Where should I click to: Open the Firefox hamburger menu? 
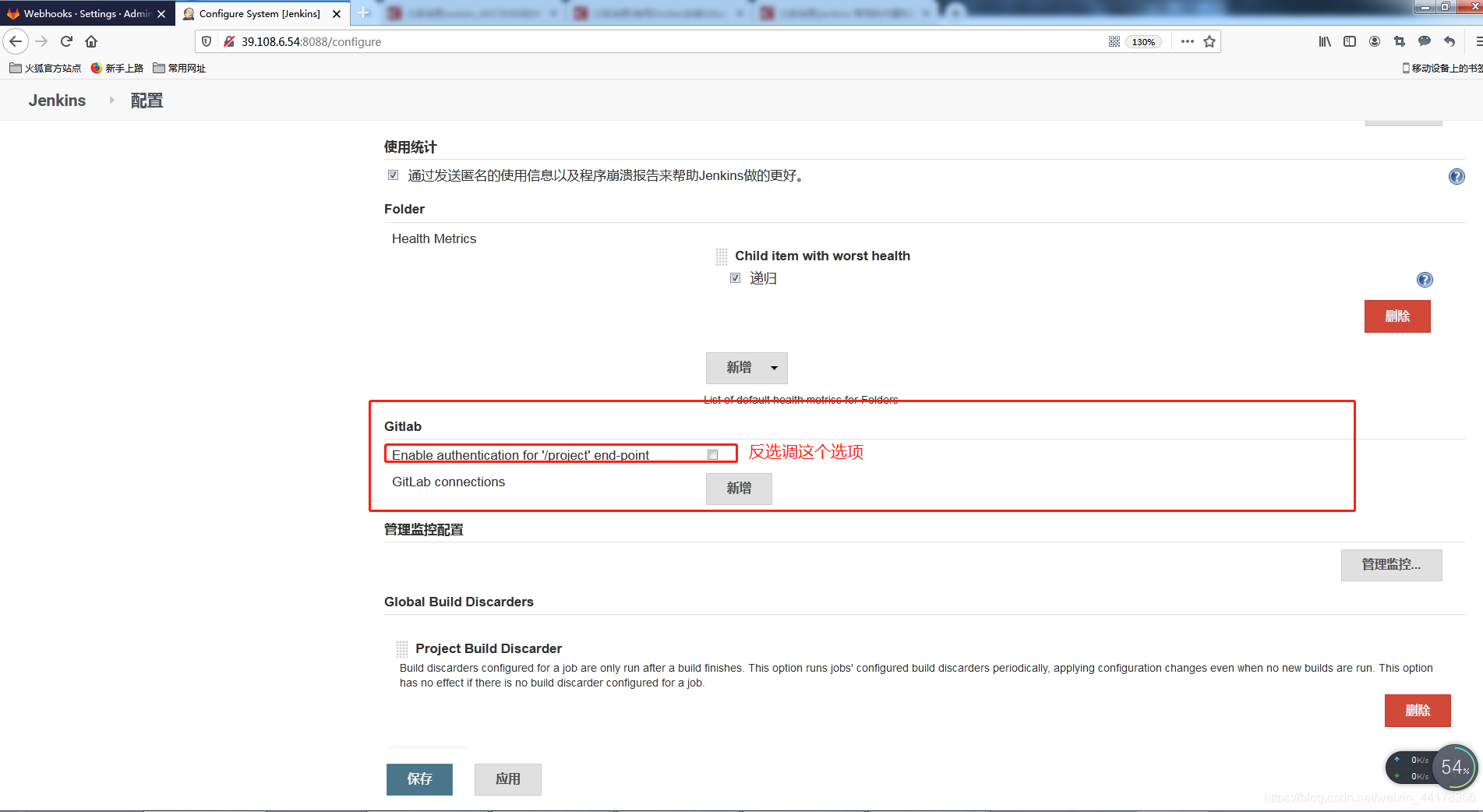1478,41
